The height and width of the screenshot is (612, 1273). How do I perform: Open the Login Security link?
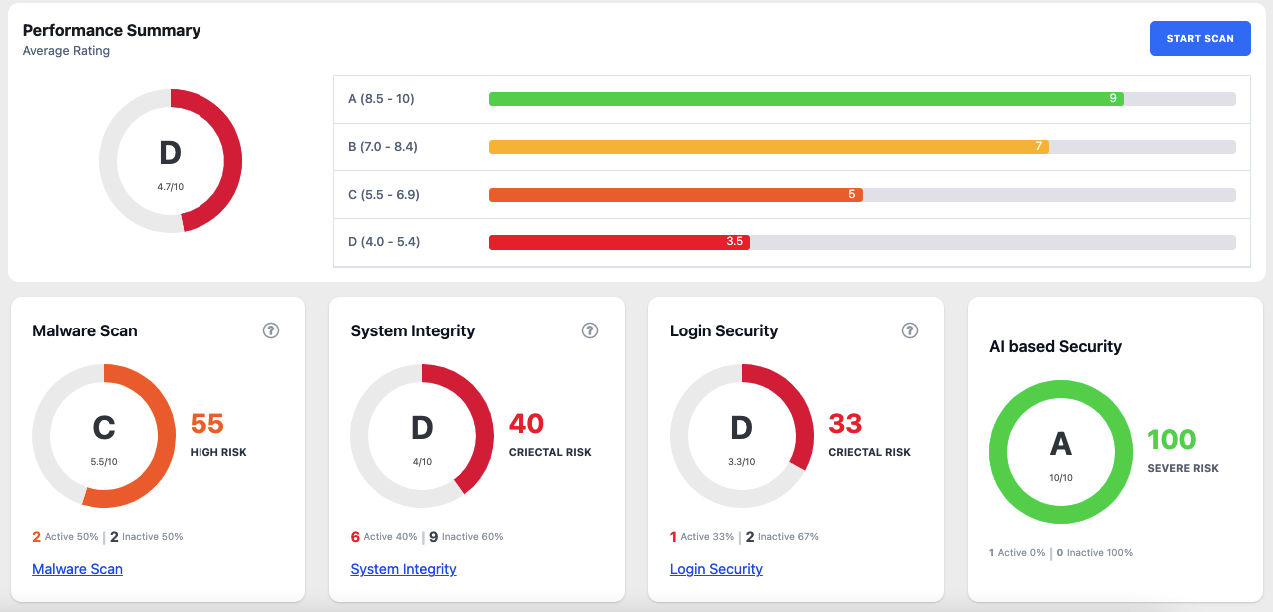716,569
